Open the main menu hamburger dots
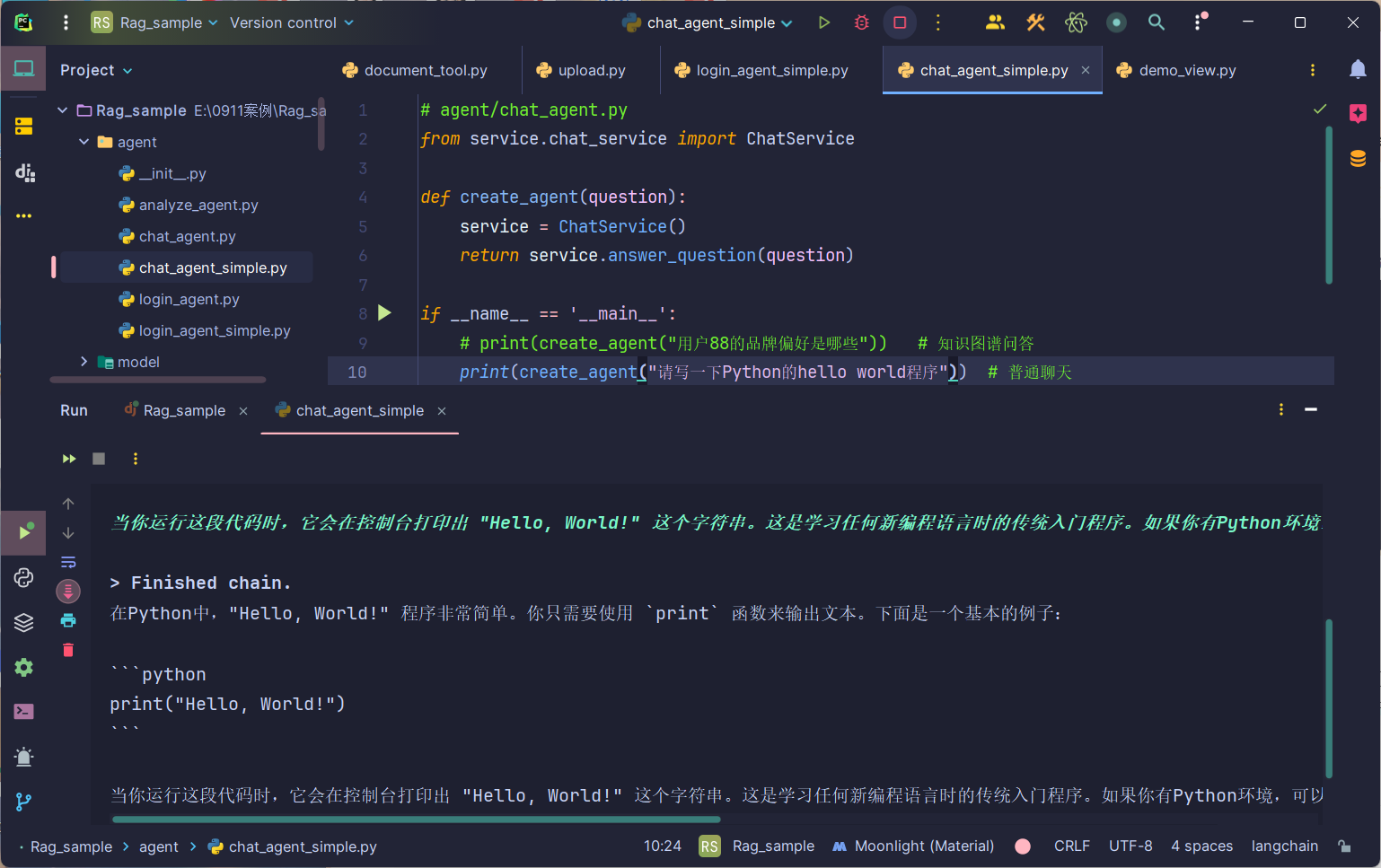The image size is (1381, 868). (x=66, y=22)
